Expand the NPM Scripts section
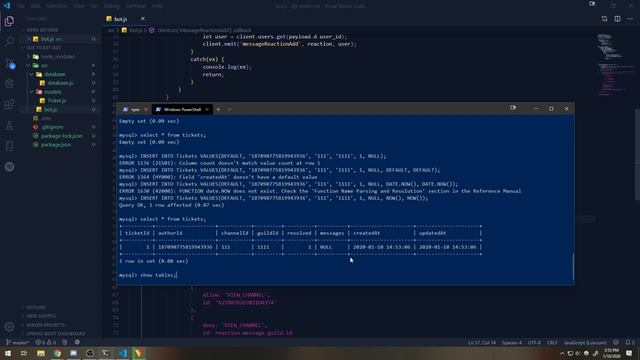This screenshot has height=360, width=640. (41, 316)
